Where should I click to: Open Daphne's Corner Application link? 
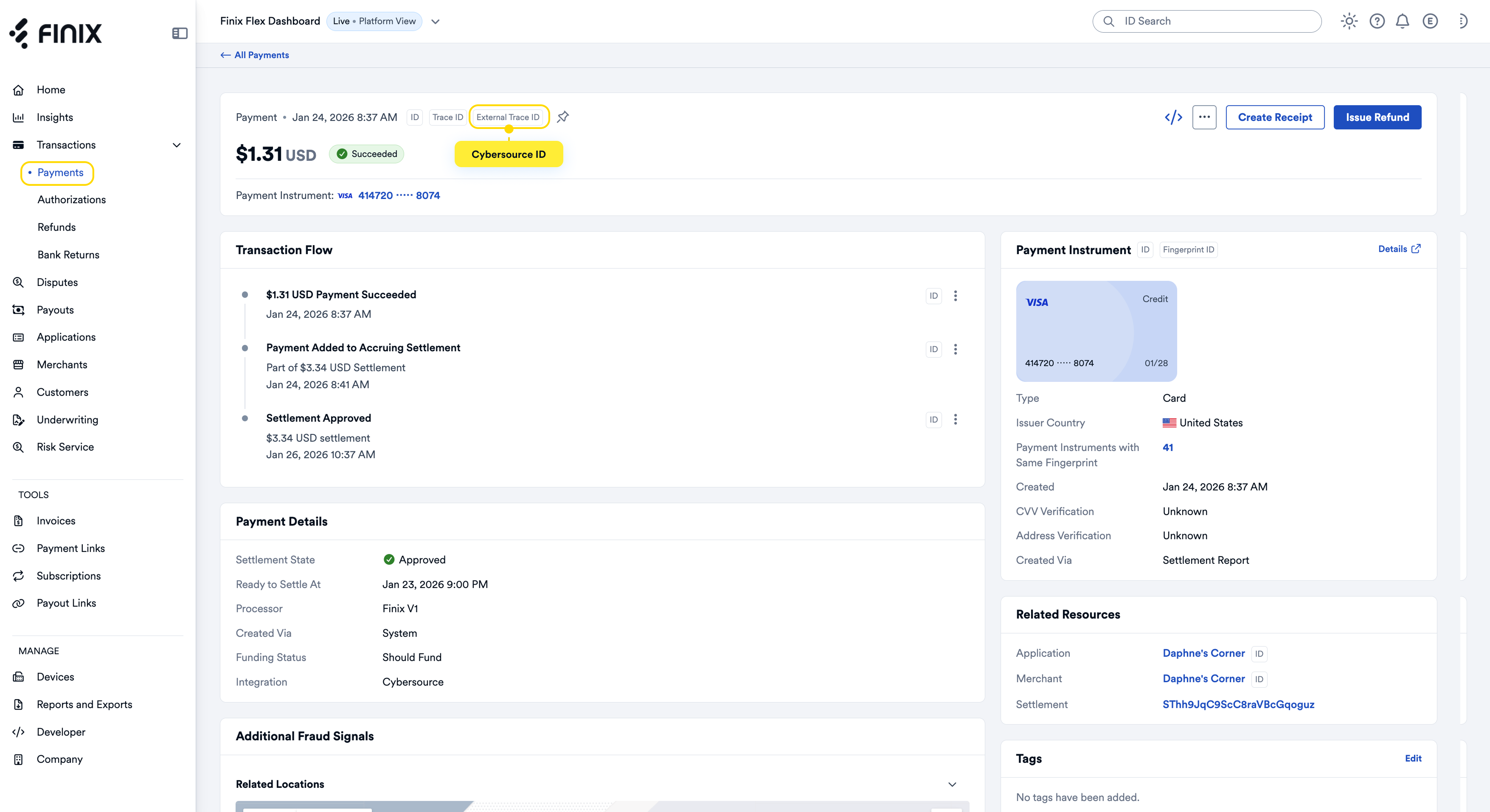1204,654
